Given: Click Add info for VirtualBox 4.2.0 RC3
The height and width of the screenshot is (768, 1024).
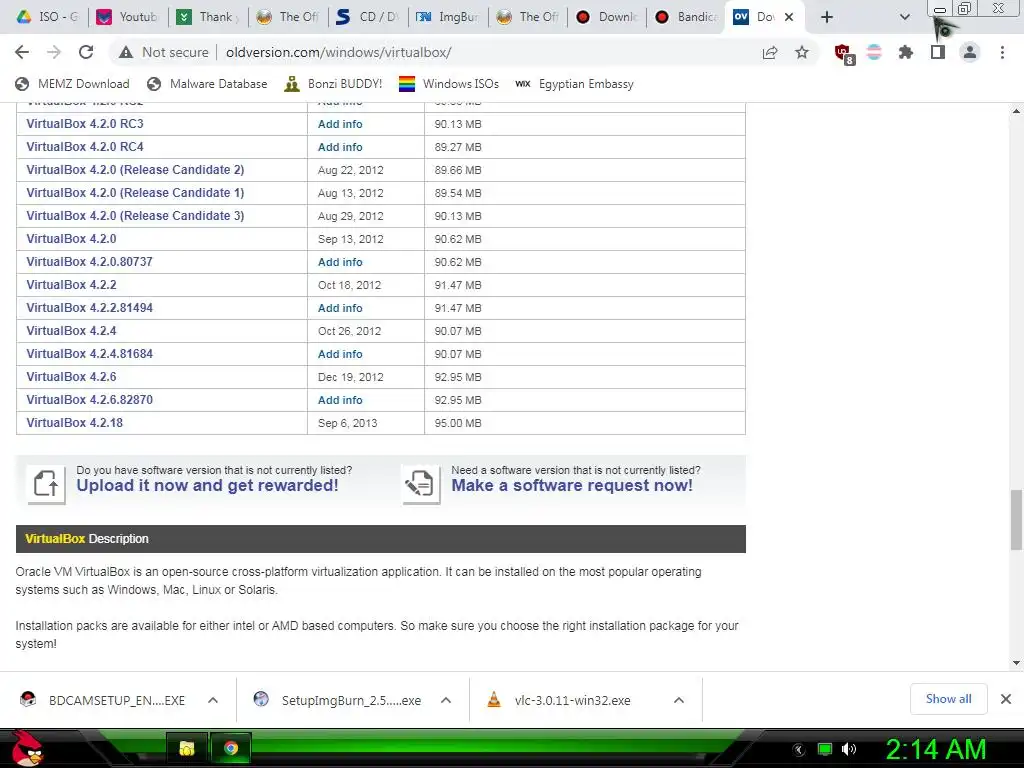Looking at the screenshot, I should (340, 124).
